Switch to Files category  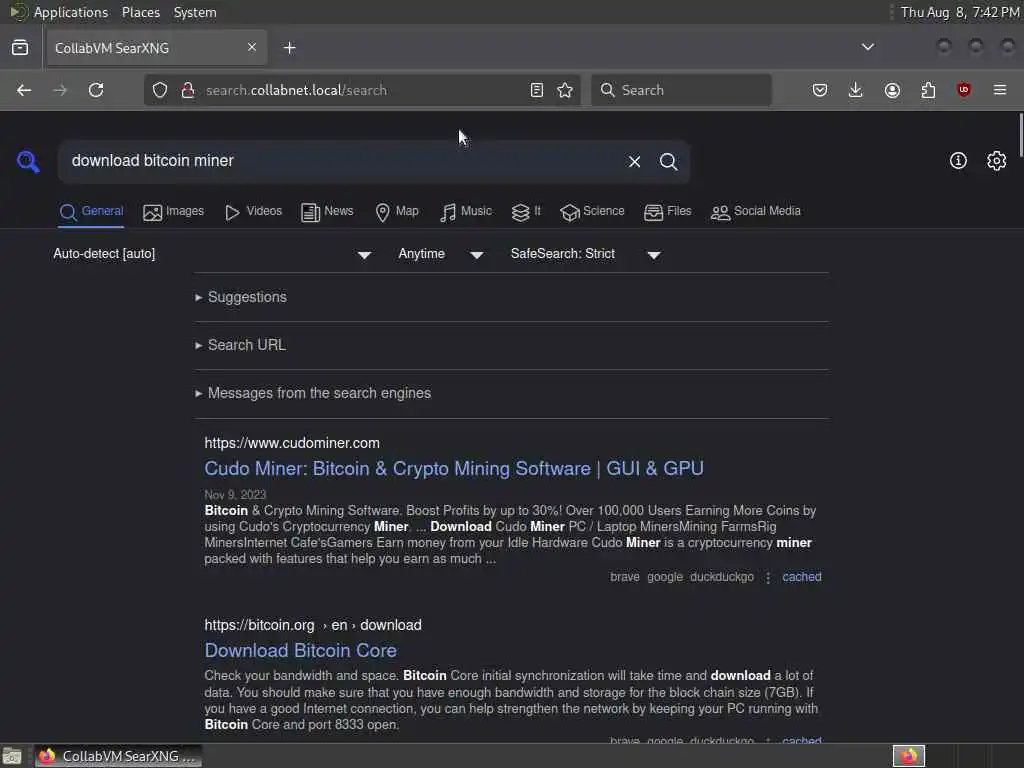click(667, 212)
